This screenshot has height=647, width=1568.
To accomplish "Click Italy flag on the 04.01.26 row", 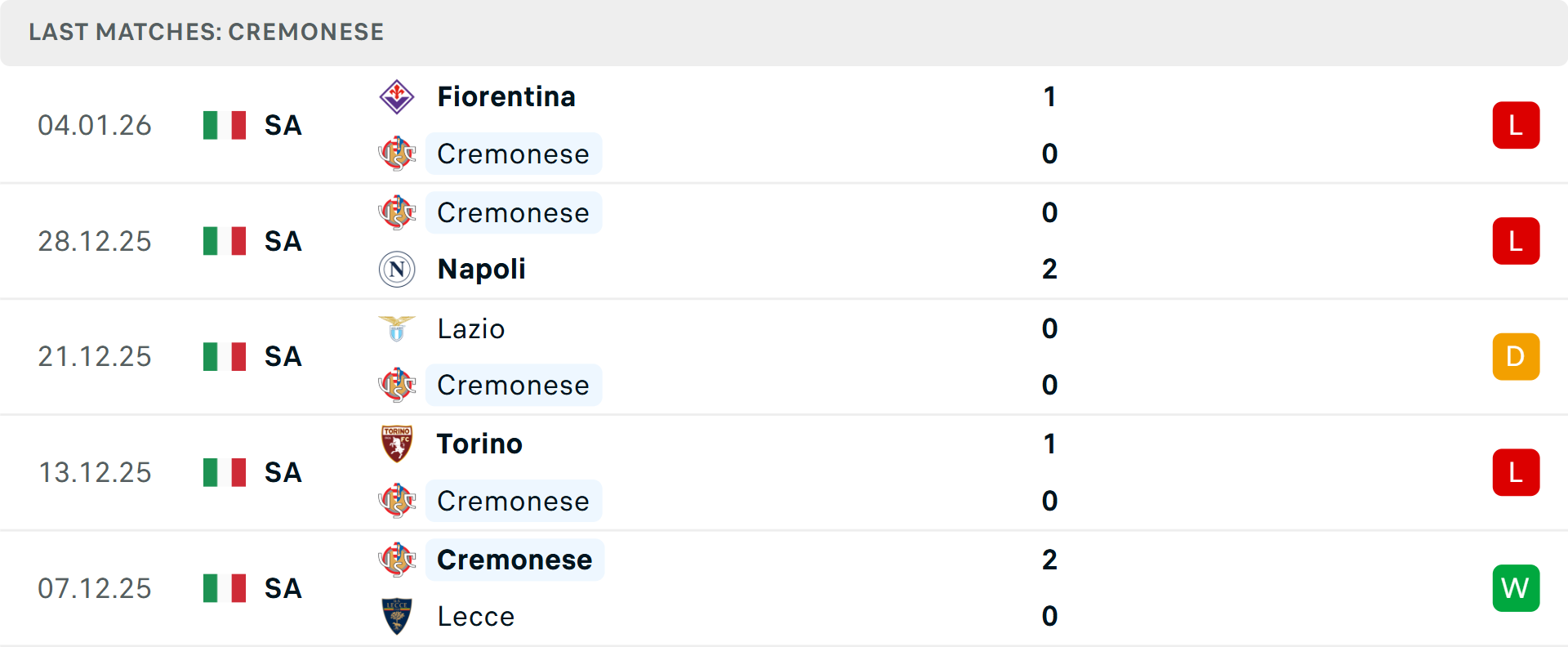I will tap(225, 125).
